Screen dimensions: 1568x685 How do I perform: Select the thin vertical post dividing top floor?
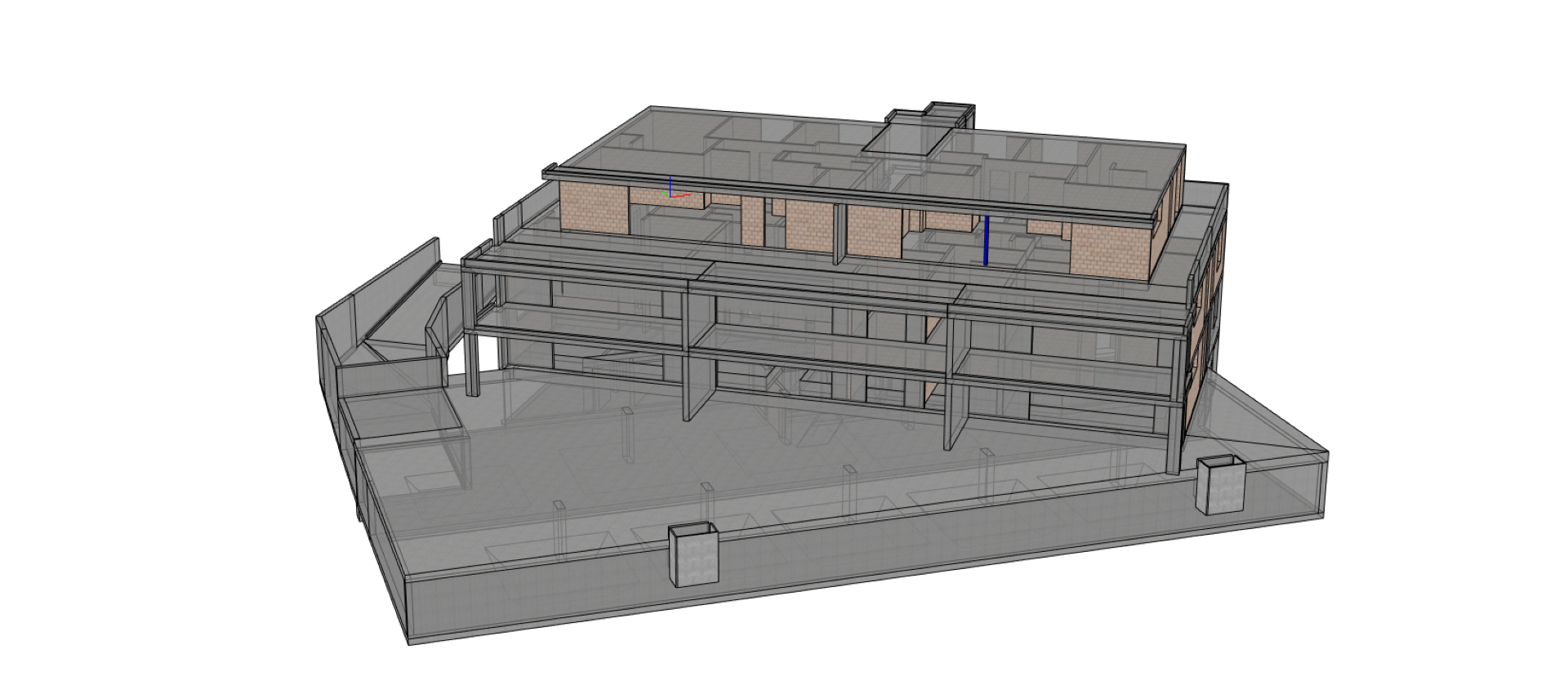(x=839, y=235)
